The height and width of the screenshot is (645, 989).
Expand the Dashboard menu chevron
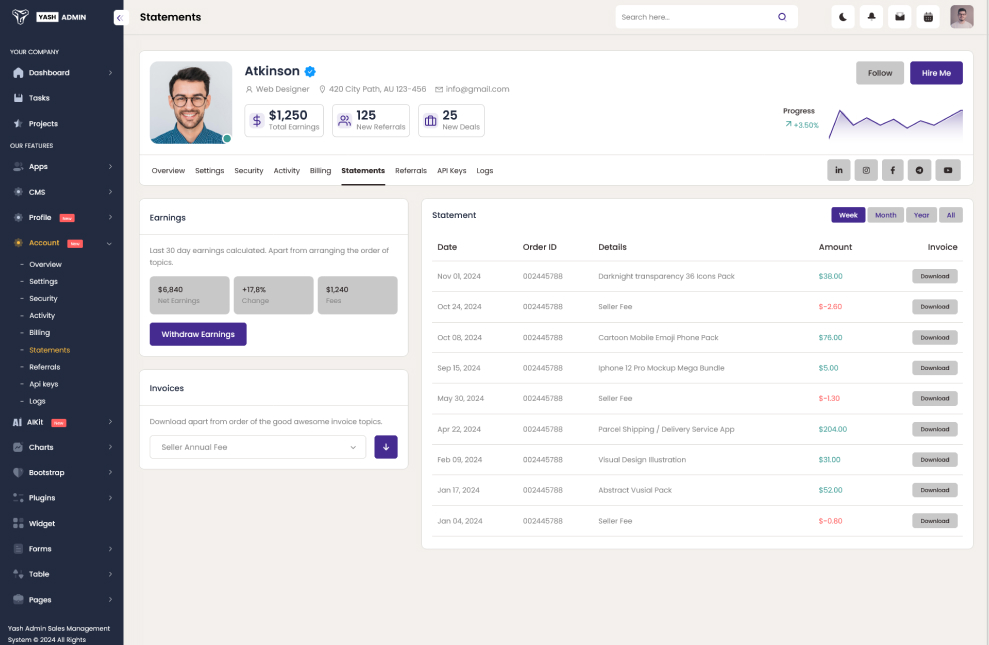(x=110, y=73)
